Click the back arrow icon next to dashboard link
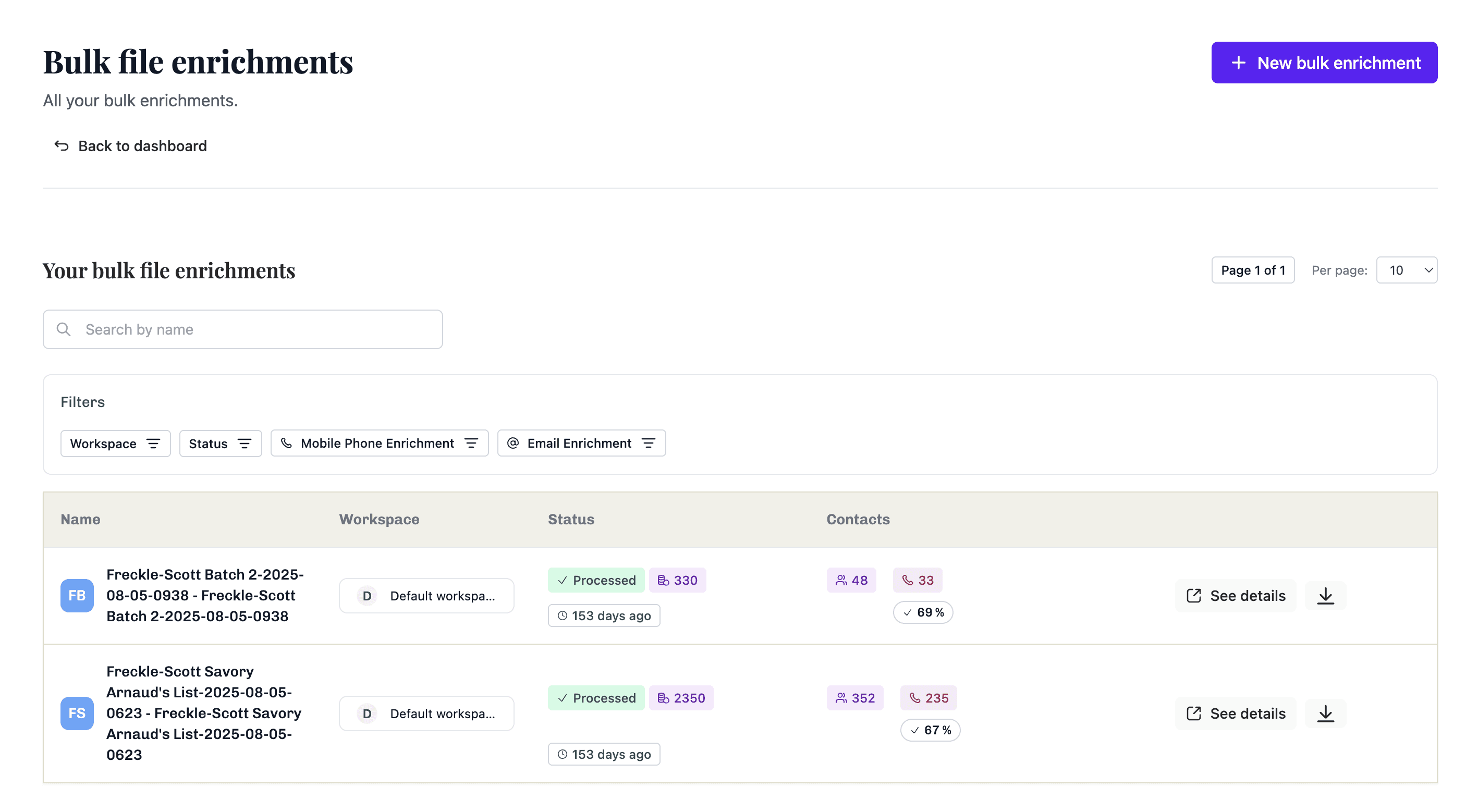 62,146
